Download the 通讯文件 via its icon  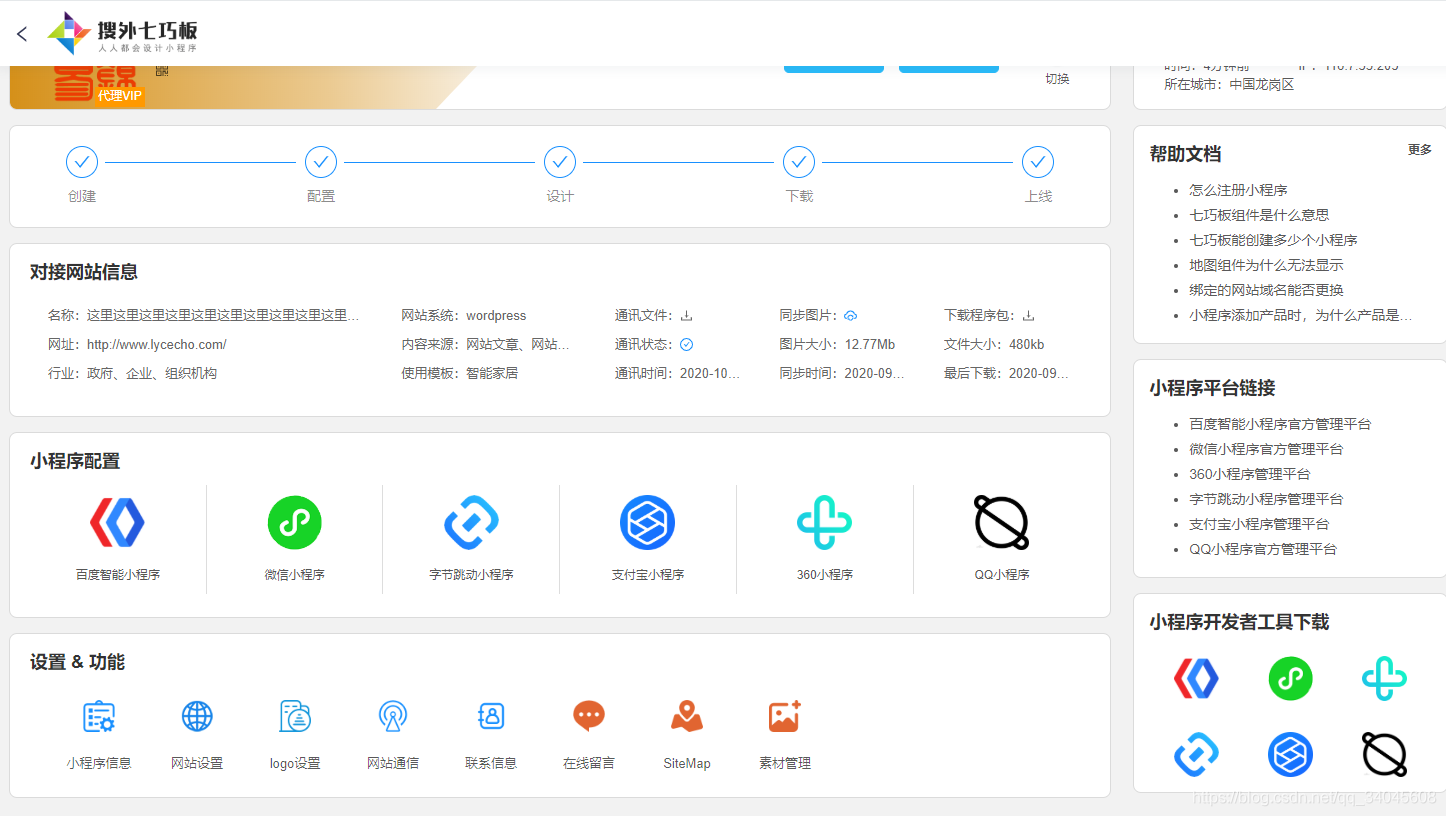[x=687, y=316]
